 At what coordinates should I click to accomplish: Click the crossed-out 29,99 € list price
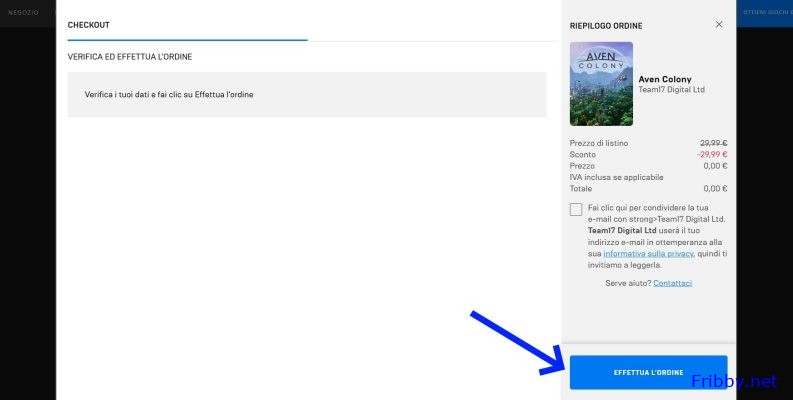click(x=713, y=143)
